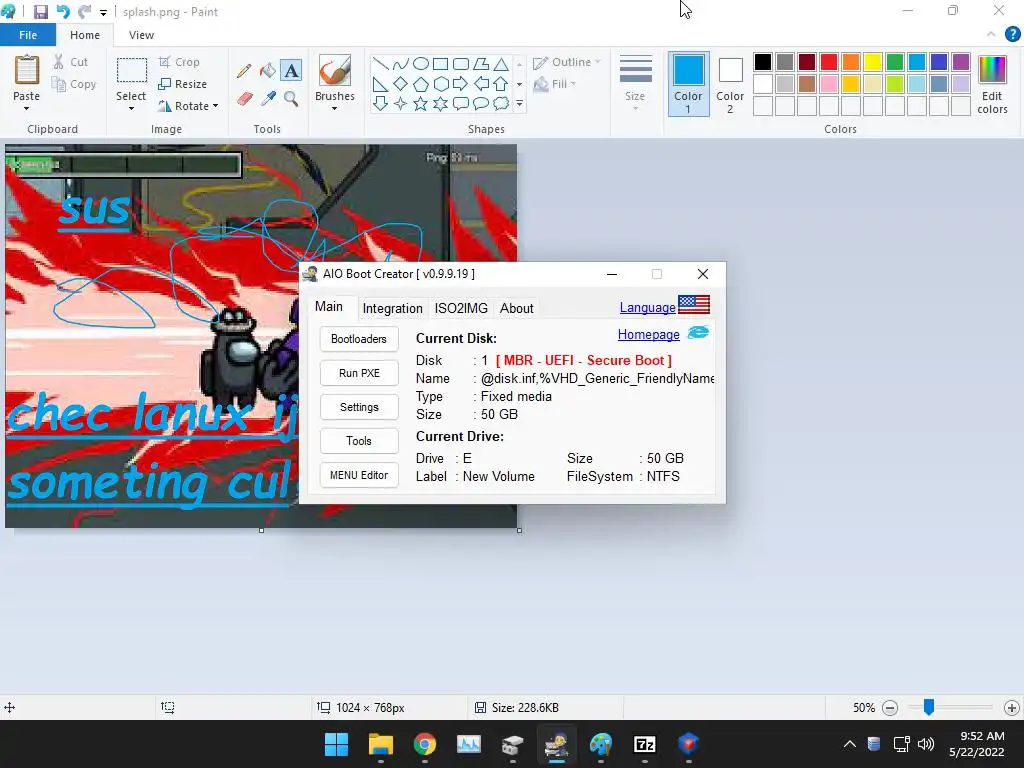The height and width of the screenshot is (768, 1024).
Task: Choose the Diamond shape
Action: pos(400,84)
